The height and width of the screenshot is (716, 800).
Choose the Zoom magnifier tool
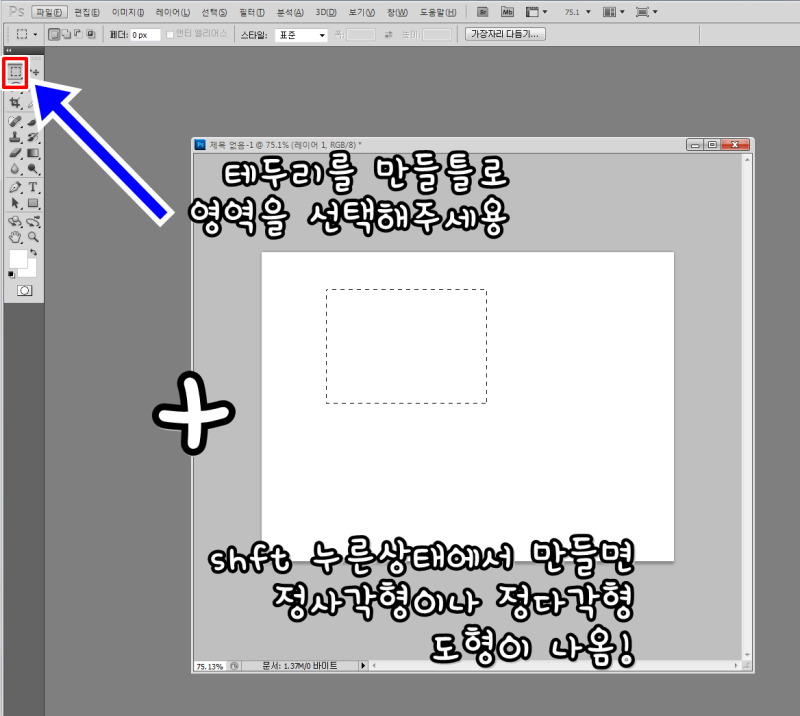pos(33,237)
